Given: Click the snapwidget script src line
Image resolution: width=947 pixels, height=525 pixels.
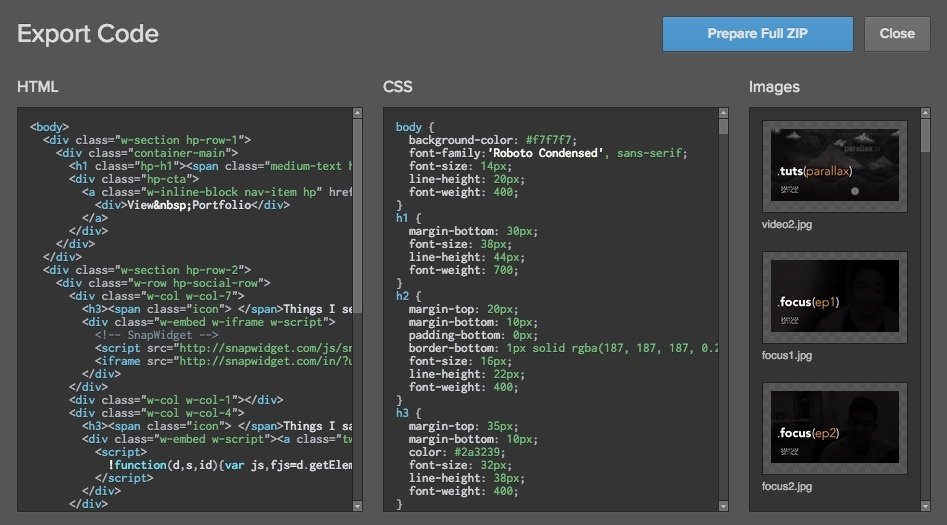Looking at the screenshot, I should [x=223, y=349].
